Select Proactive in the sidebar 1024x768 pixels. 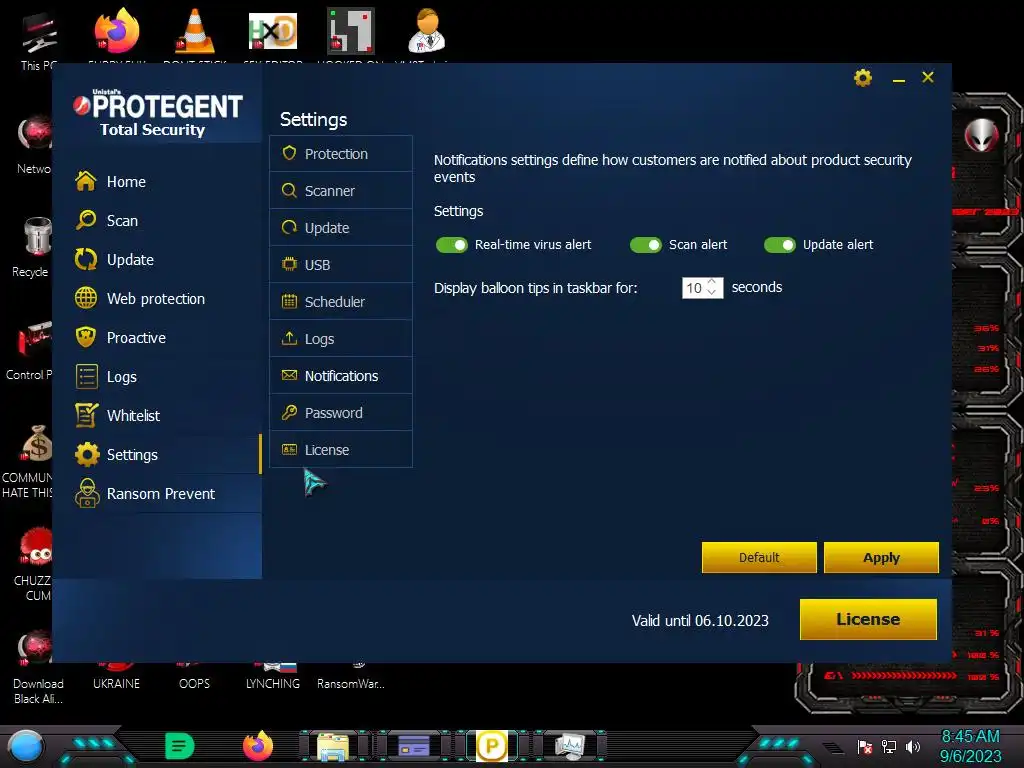[x=157, y=338]
